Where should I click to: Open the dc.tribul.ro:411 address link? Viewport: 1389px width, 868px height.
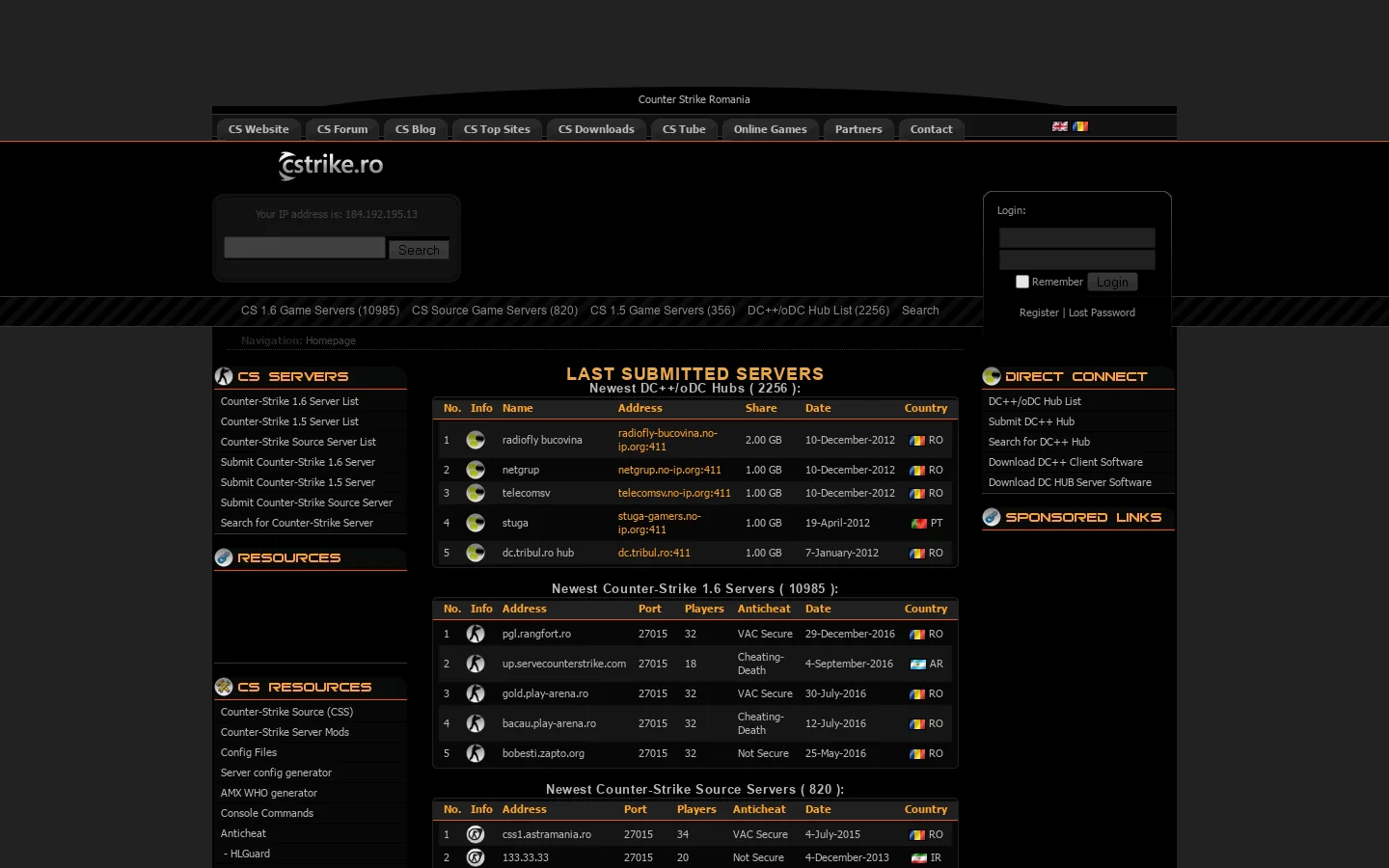654,553
